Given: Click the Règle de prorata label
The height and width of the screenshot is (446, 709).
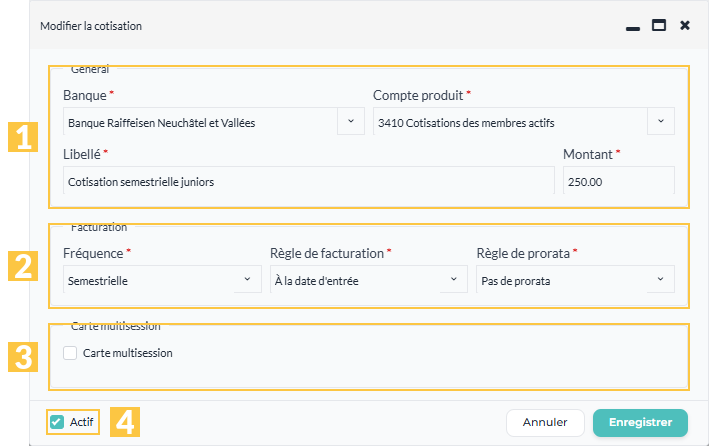Looking at the screenshot, I should tap(523, 253).
